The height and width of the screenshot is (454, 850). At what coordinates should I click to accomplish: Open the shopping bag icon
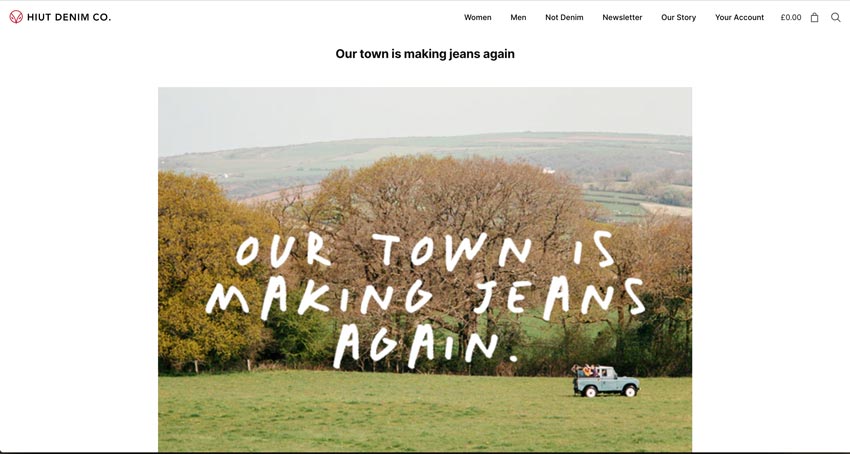pos(814,17)
